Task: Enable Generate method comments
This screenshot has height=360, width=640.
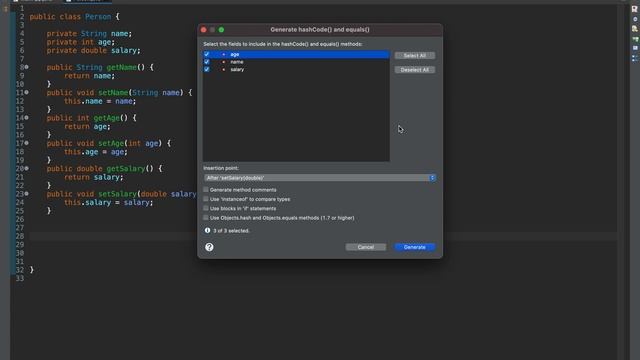Action: [x=206, y=190]
